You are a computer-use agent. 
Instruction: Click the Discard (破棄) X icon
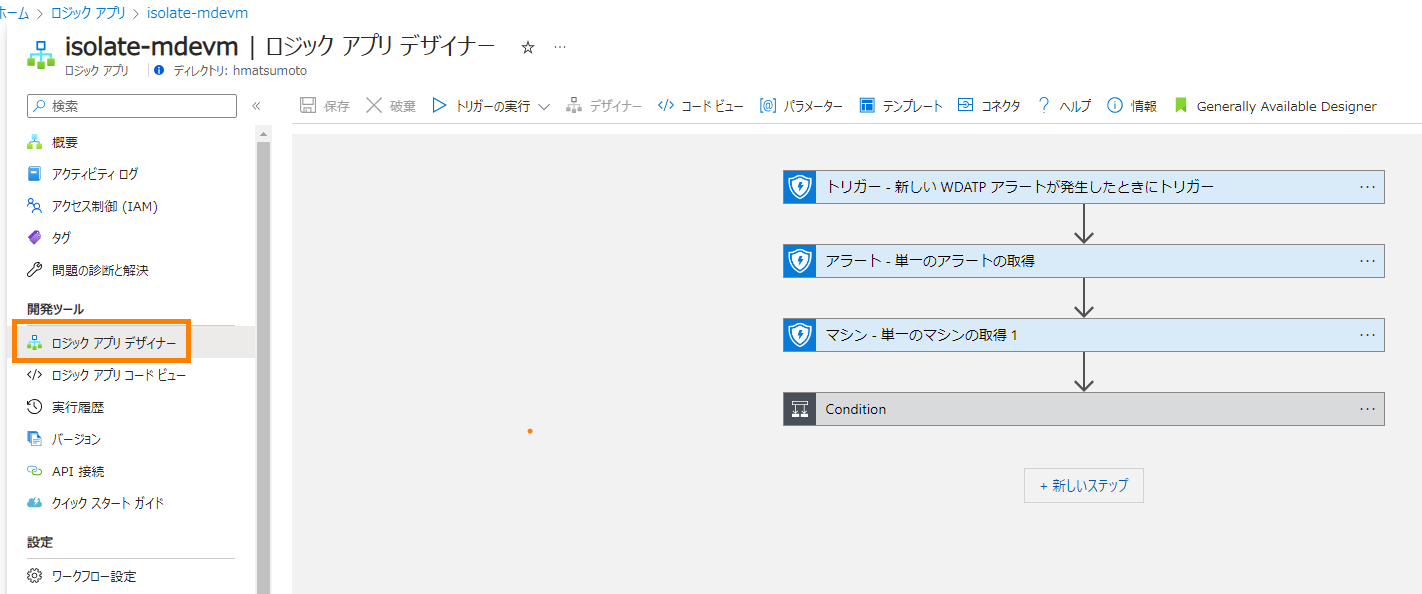(x=374, y=106)
